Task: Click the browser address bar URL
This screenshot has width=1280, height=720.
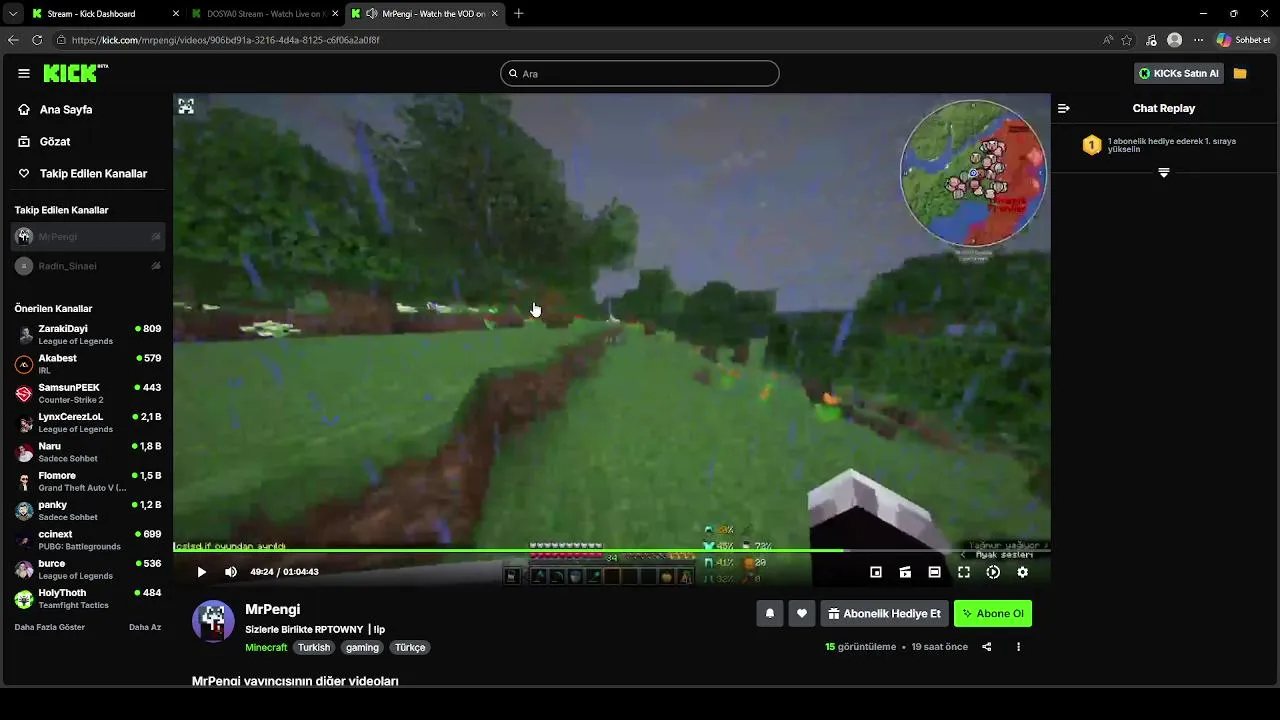Action: 226,40
